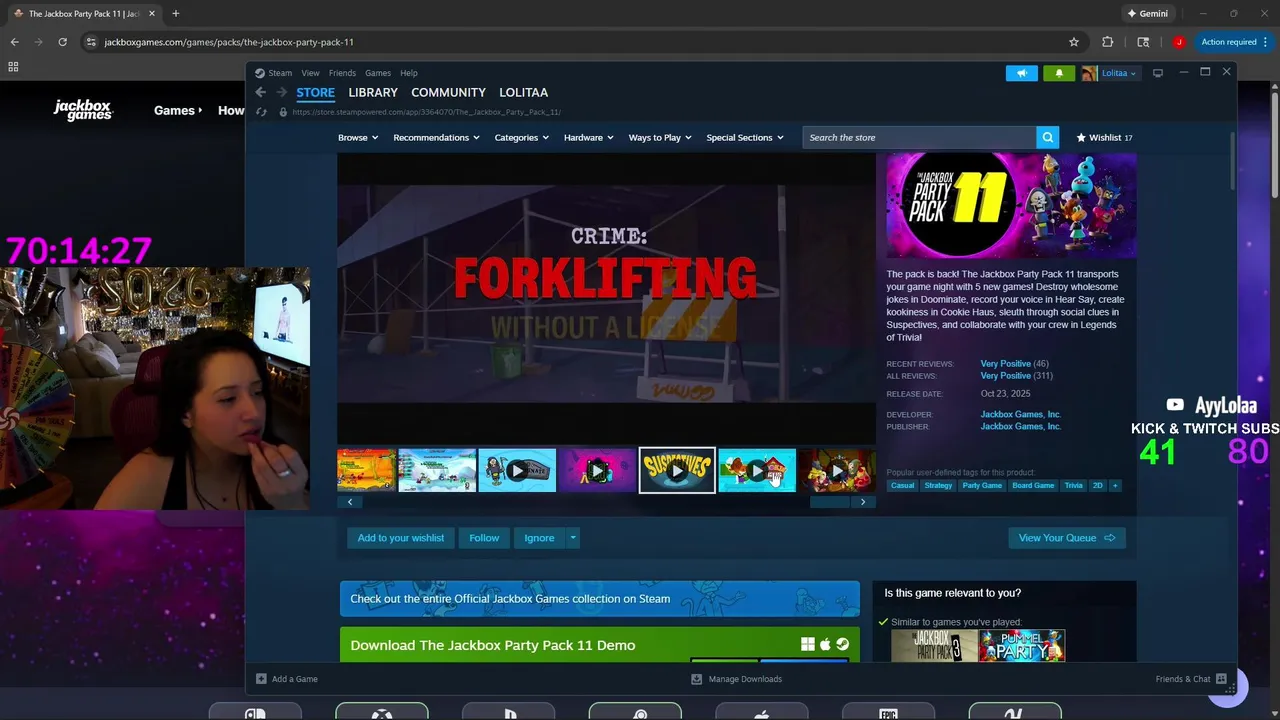Click the Steam announcements megaphone icon

(x=1021, y=73)
